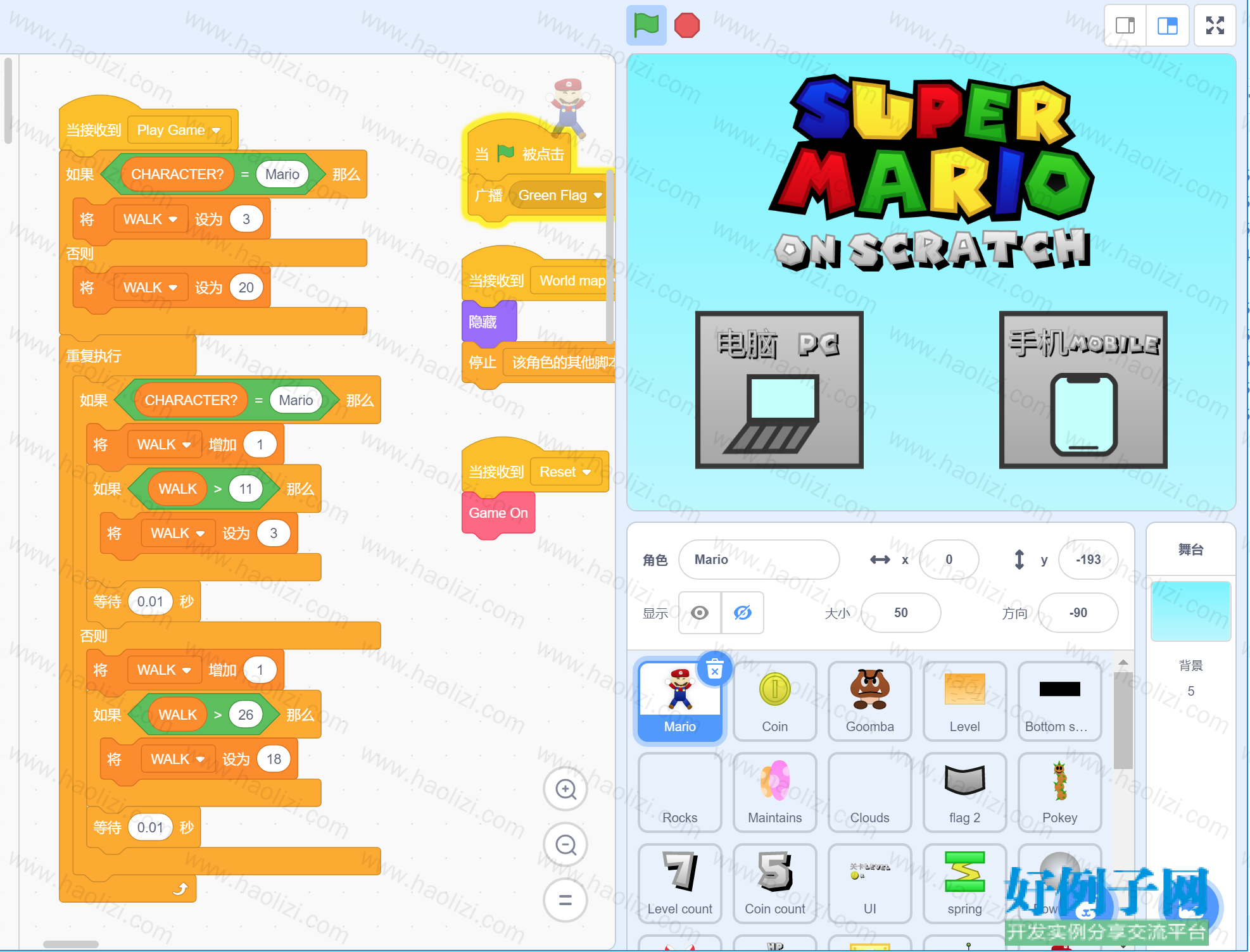Select the spring sprite
The image size is (1250, 952).
click(x=964, y=883)
